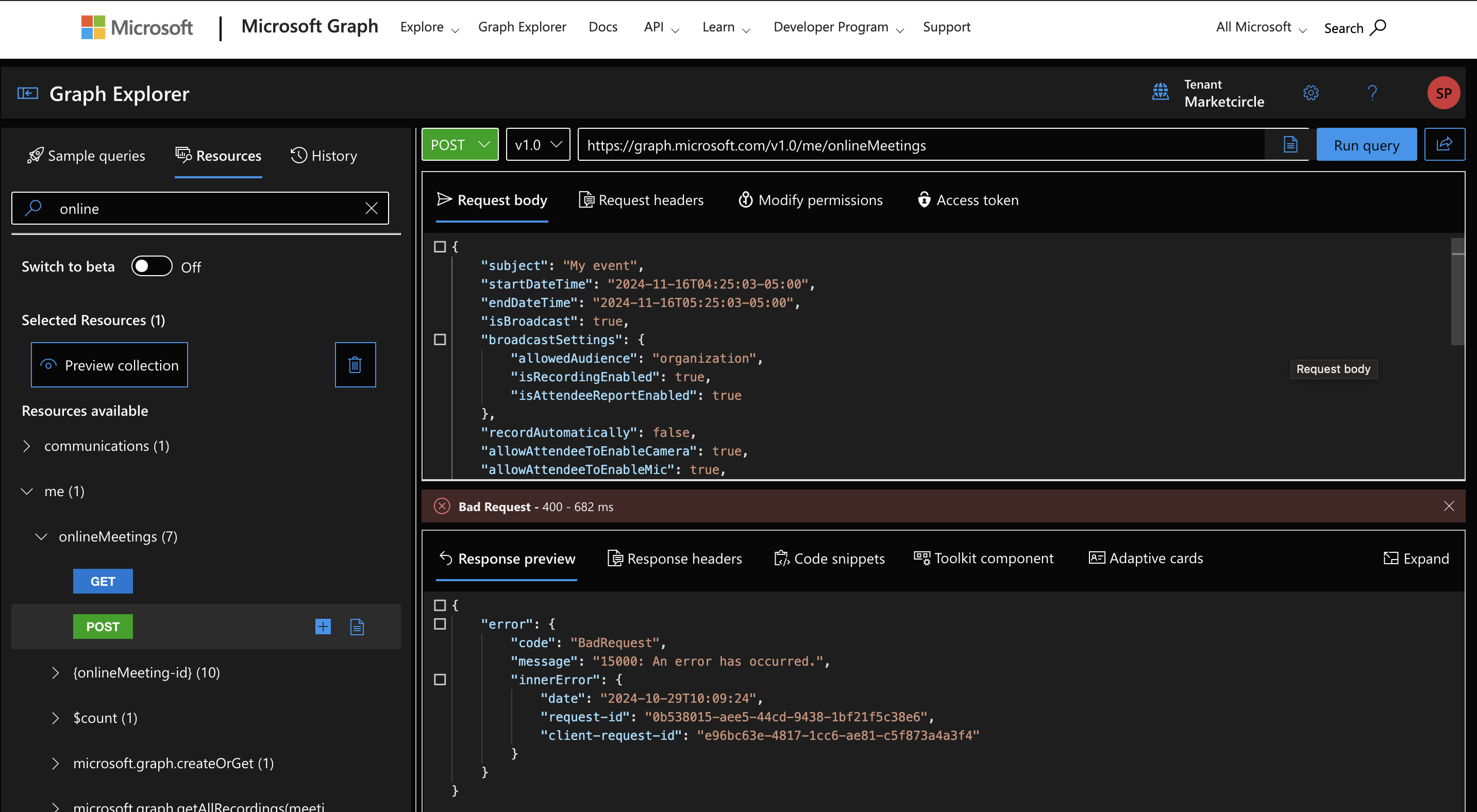The image size is (1477, 812).
Task: Open the help question mark icon
Action: [x=1373, y=92]
